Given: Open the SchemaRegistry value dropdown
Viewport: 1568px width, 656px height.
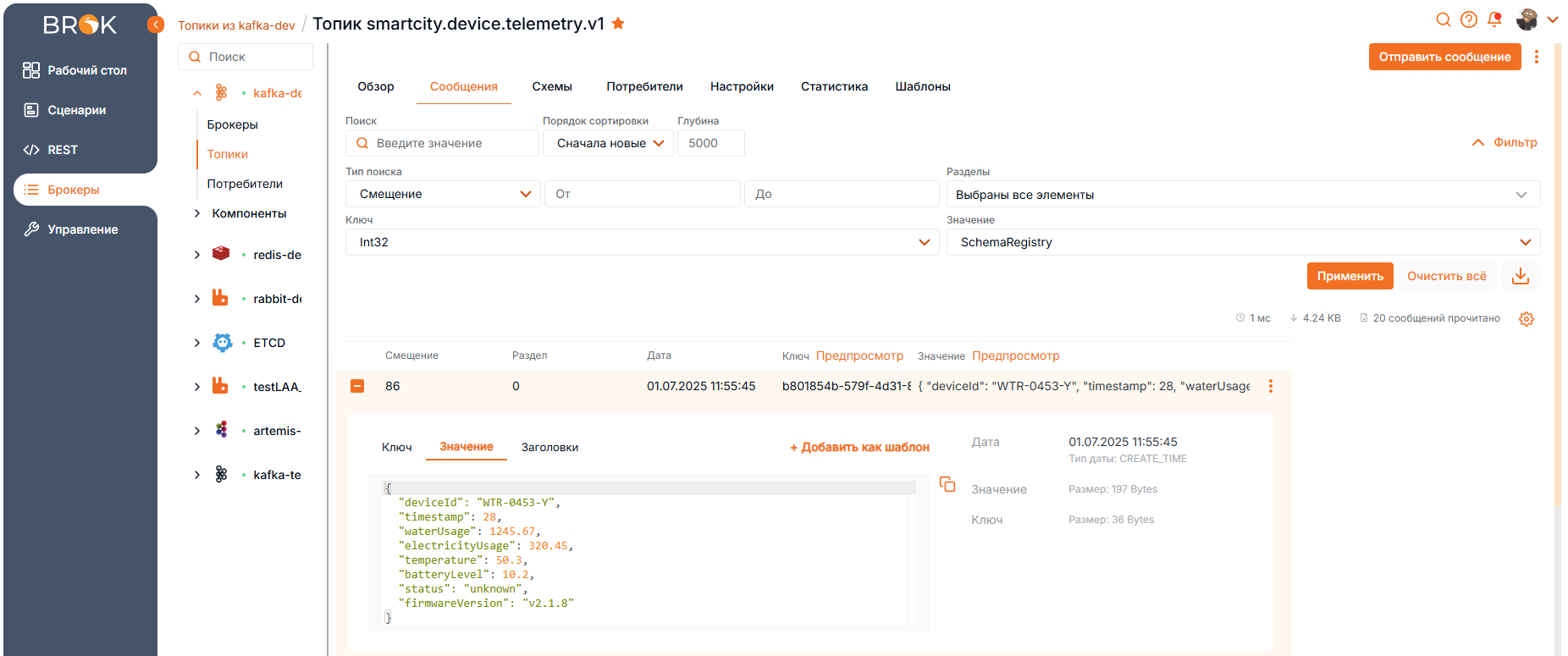Looking at the screenshot, I should [x=1242, y=242].
